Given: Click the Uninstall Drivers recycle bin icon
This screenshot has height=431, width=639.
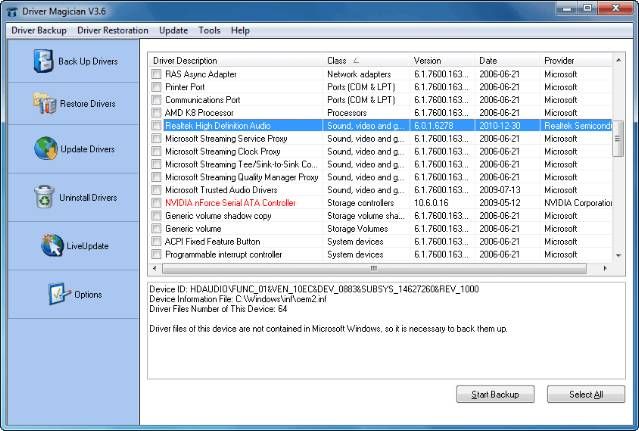Looking at the screenshot, I should (45, 197).
